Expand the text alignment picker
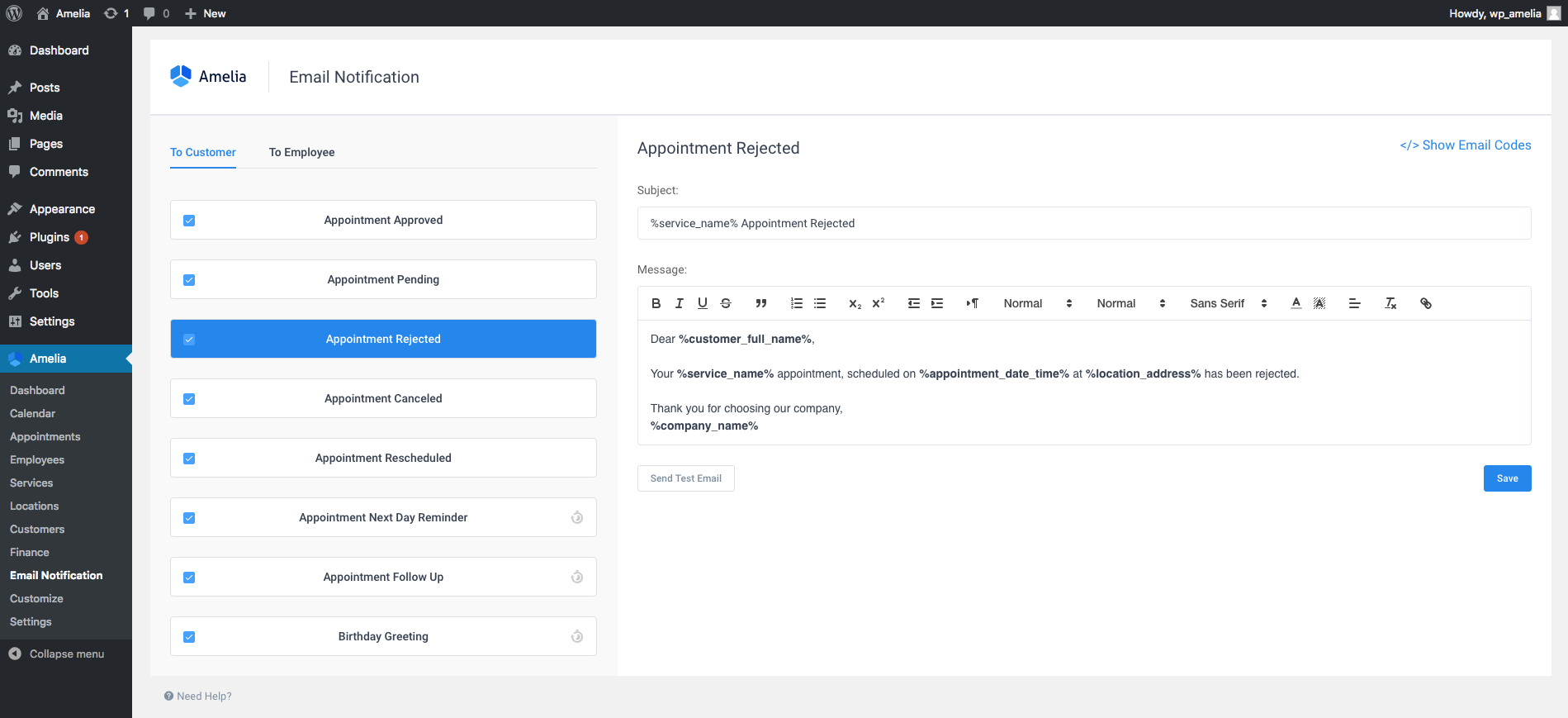The image size is (1568, 718). tap(1354, 303)
